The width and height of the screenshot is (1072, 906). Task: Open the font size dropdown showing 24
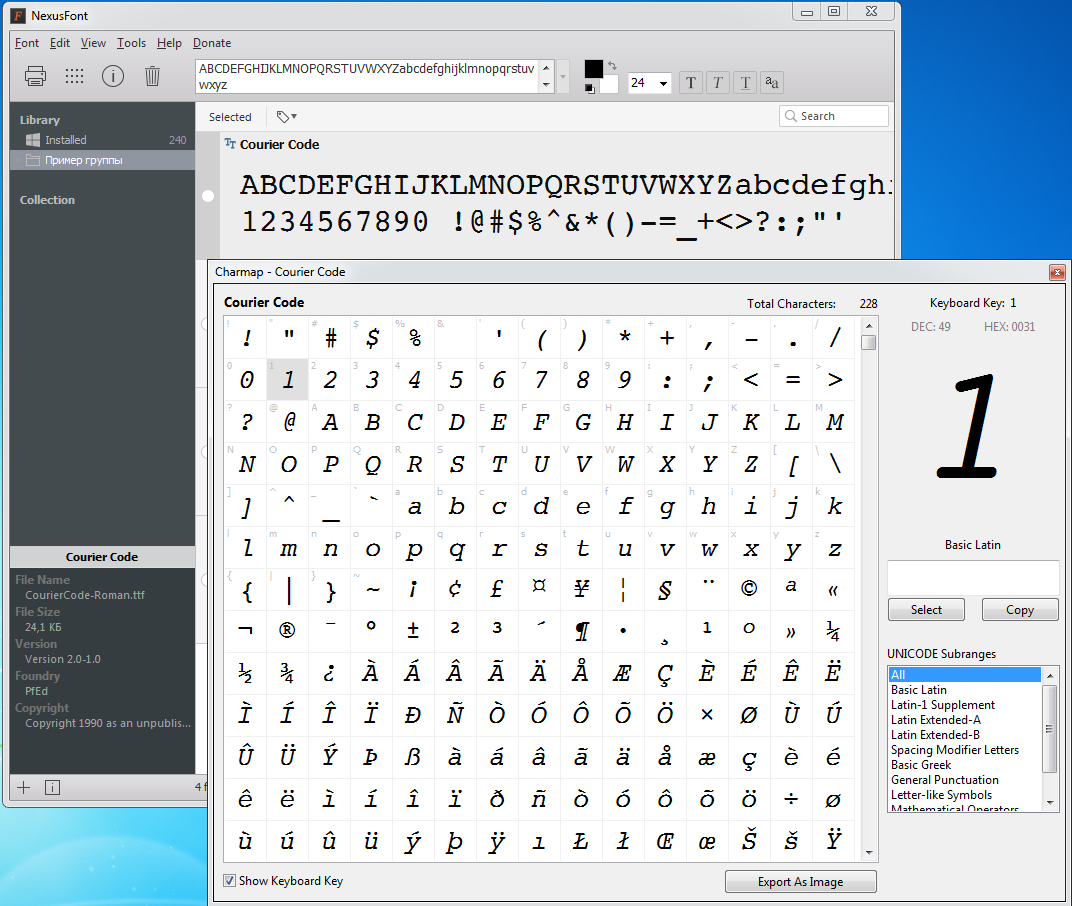pos(663,83)
